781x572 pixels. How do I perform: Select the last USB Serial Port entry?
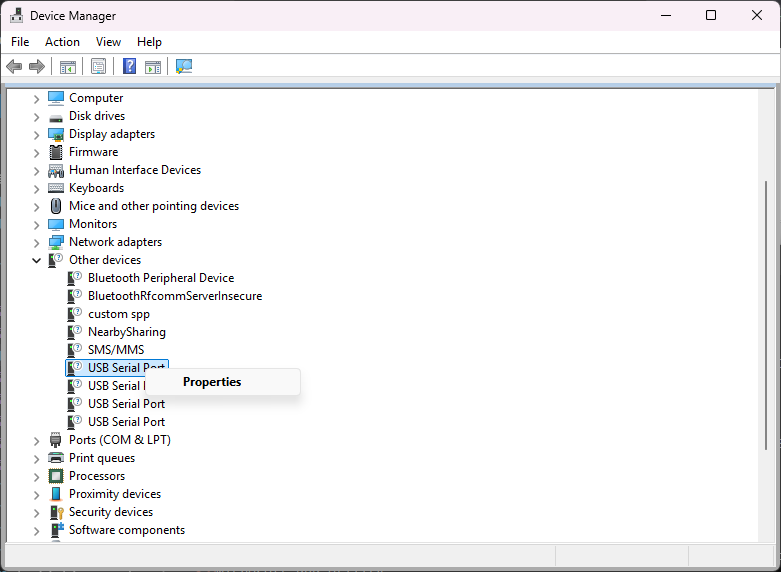click(x=127, y=422)
